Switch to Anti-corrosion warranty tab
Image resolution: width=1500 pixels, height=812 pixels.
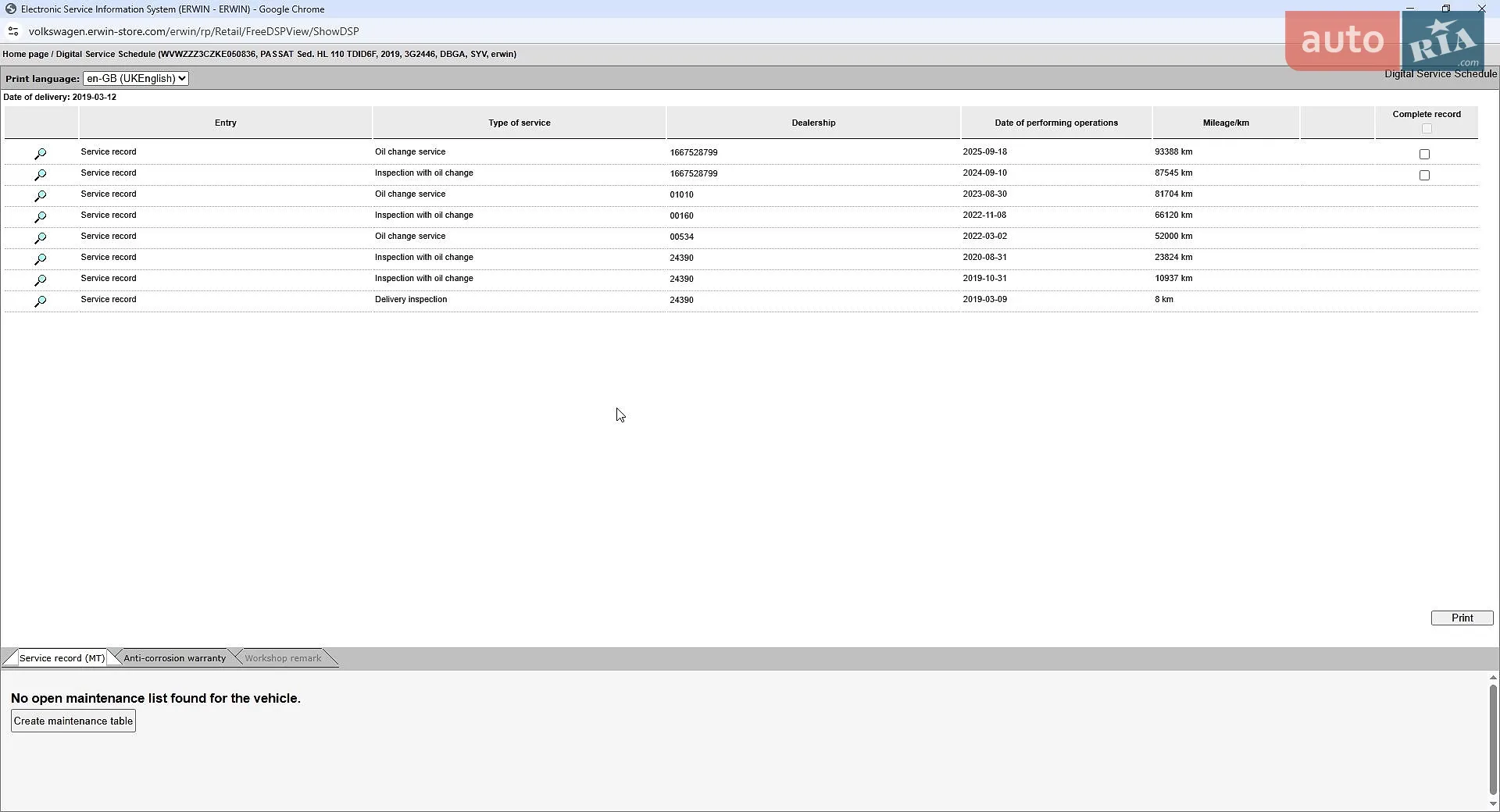[x=174, y=658]
